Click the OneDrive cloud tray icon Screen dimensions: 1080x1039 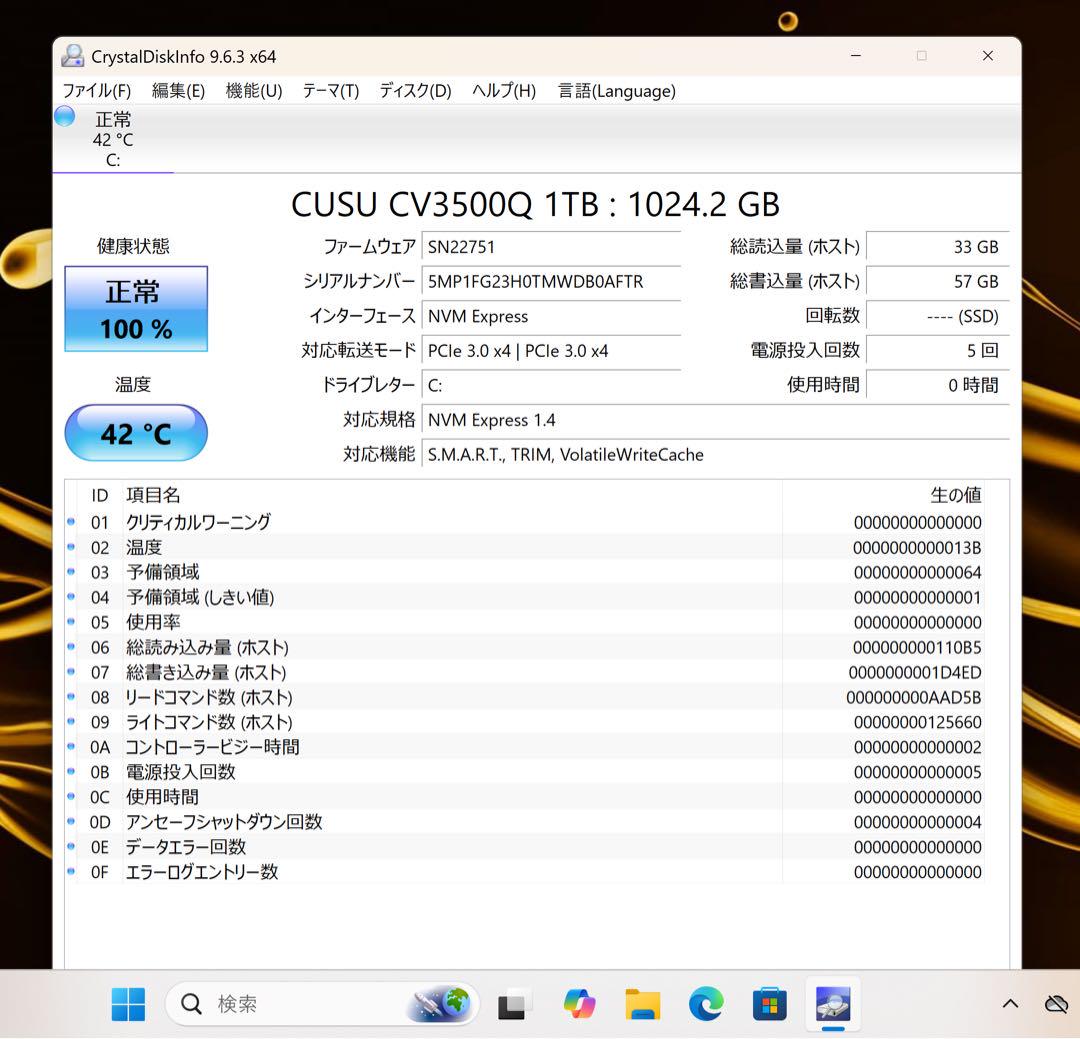(x=1057, y=1004)
